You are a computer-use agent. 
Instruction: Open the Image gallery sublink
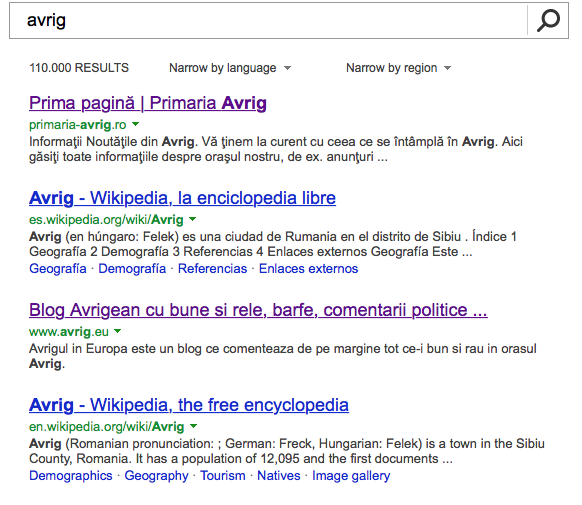coord(351,476)
